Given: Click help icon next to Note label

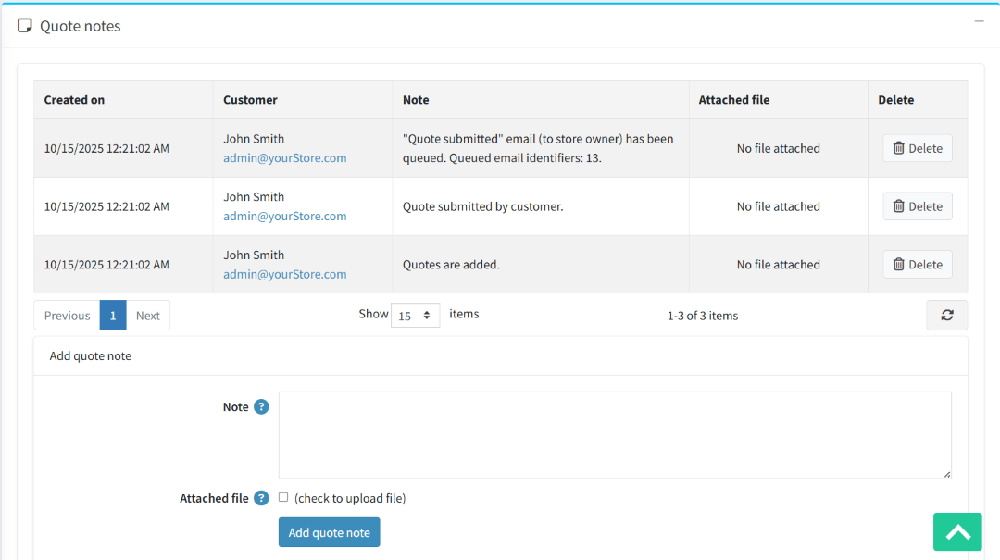Looking at the screenshot, I should click(261, 407).
